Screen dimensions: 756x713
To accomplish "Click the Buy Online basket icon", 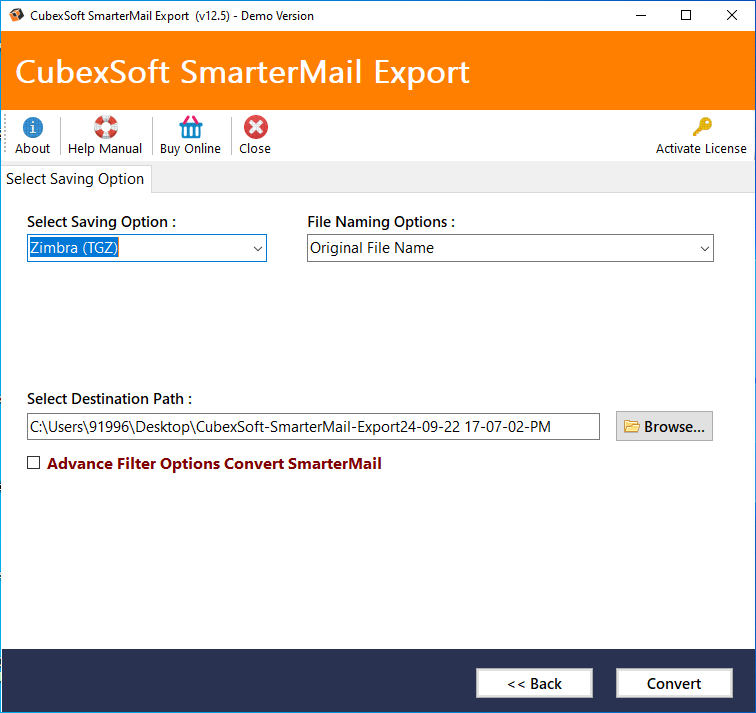I will pos(190,127).
